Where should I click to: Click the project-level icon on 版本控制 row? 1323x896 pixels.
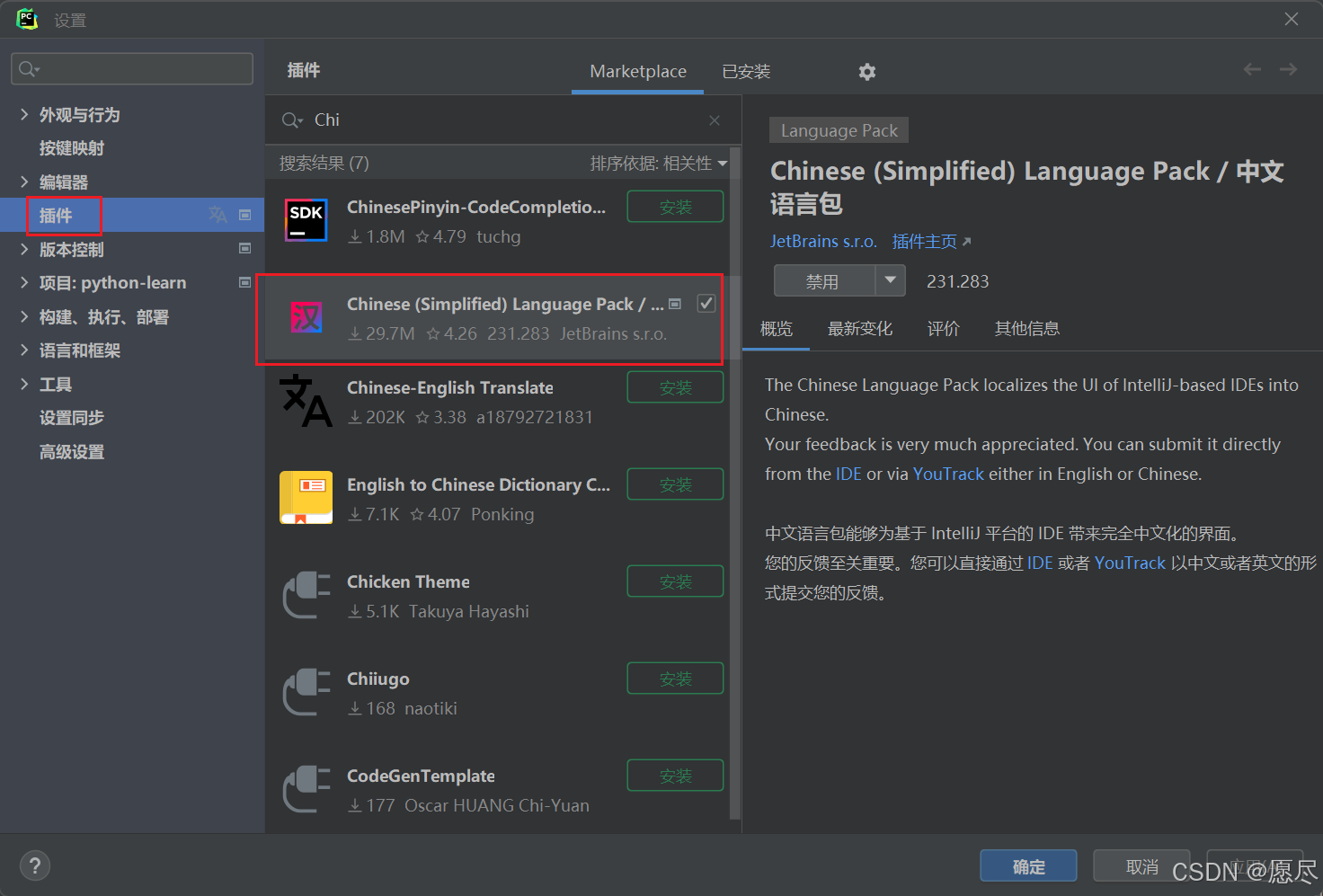tap(244, 248)
